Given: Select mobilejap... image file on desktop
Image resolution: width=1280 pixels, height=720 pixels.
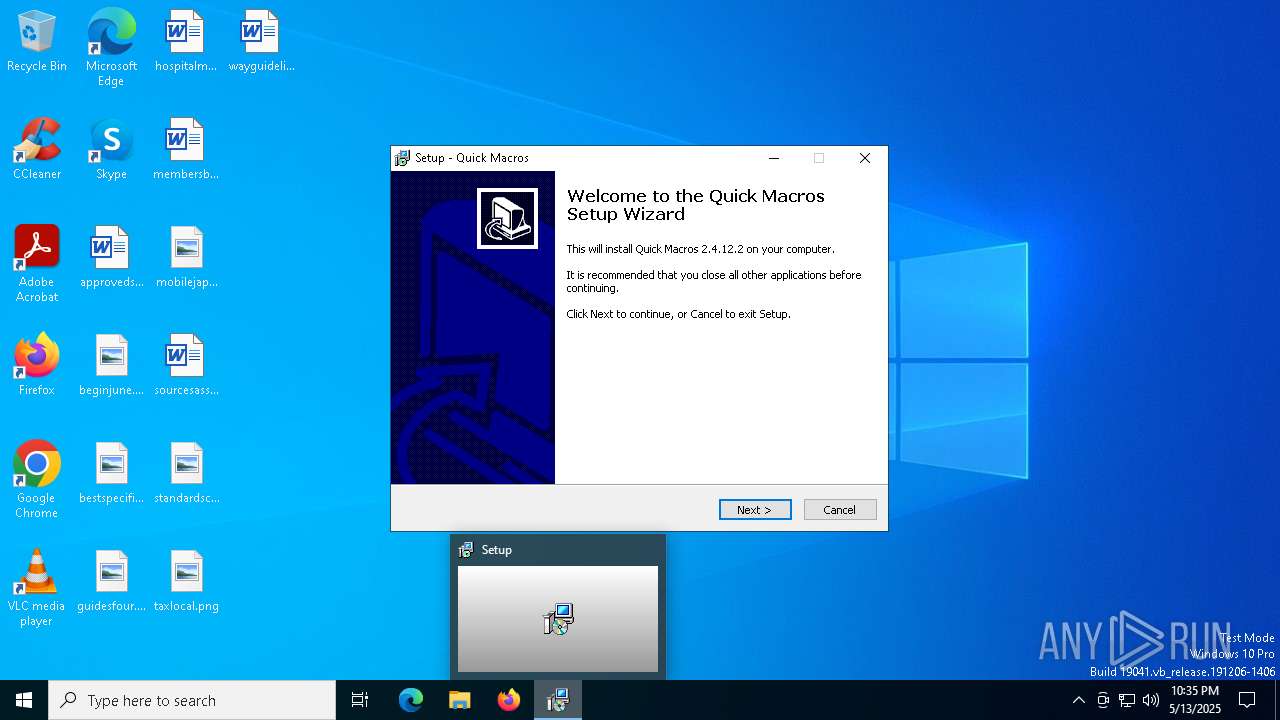Looking at the screenshot, I should [186, 258].
